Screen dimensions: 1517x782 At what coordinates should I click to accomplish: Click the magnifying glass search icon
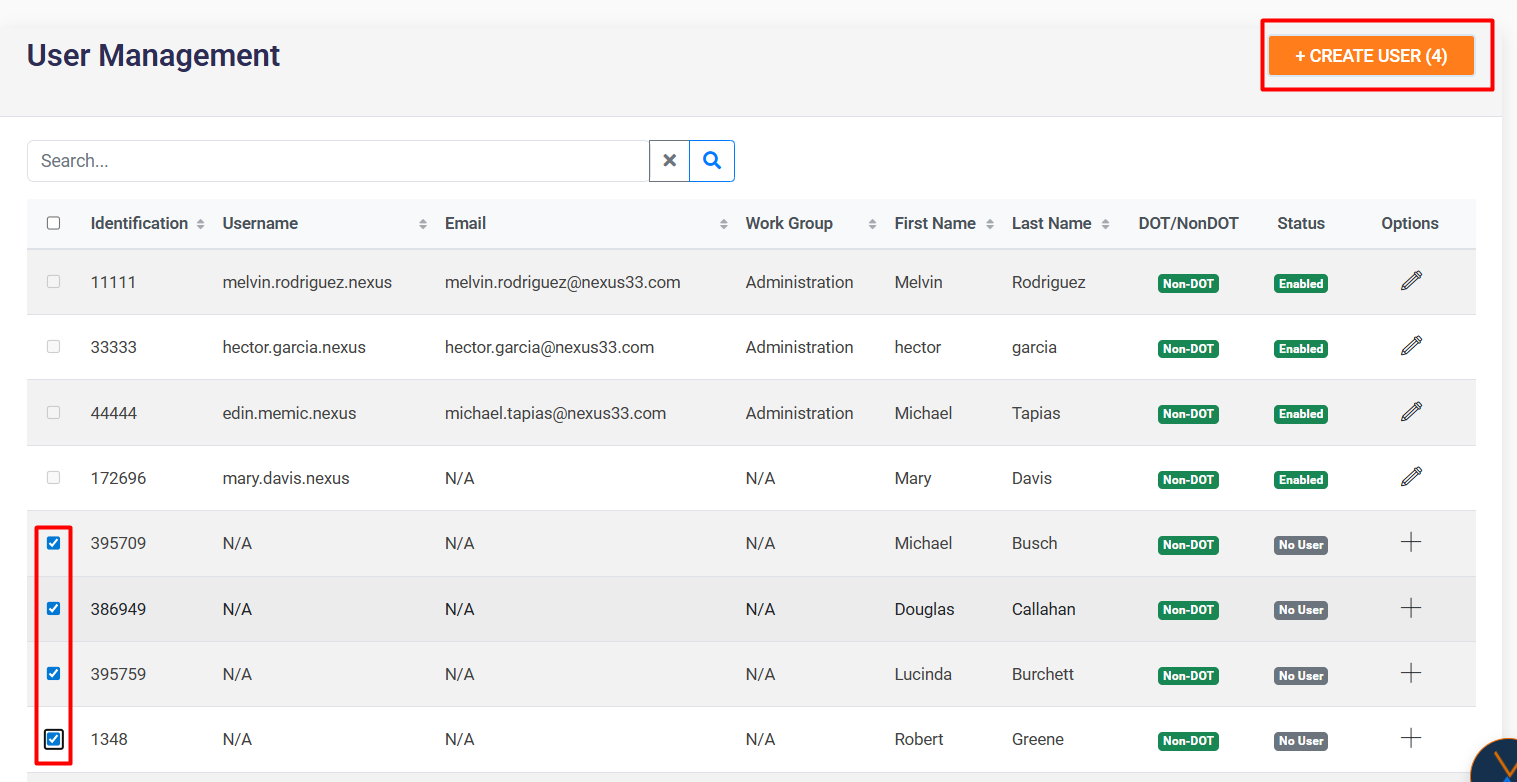712,161
